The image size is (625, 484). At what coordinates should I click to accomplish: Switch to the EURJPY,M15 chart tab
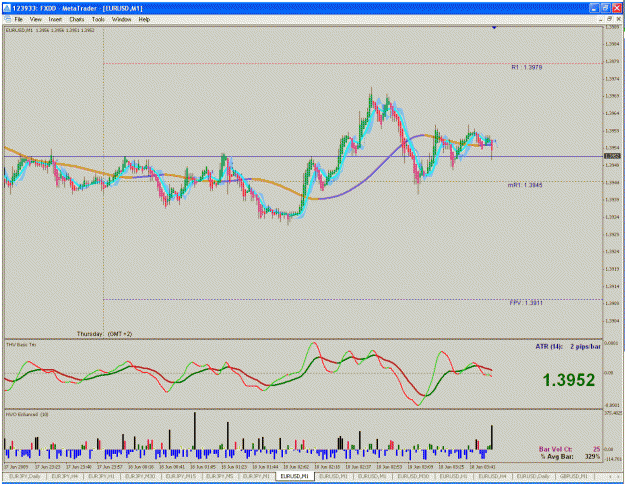181,476
